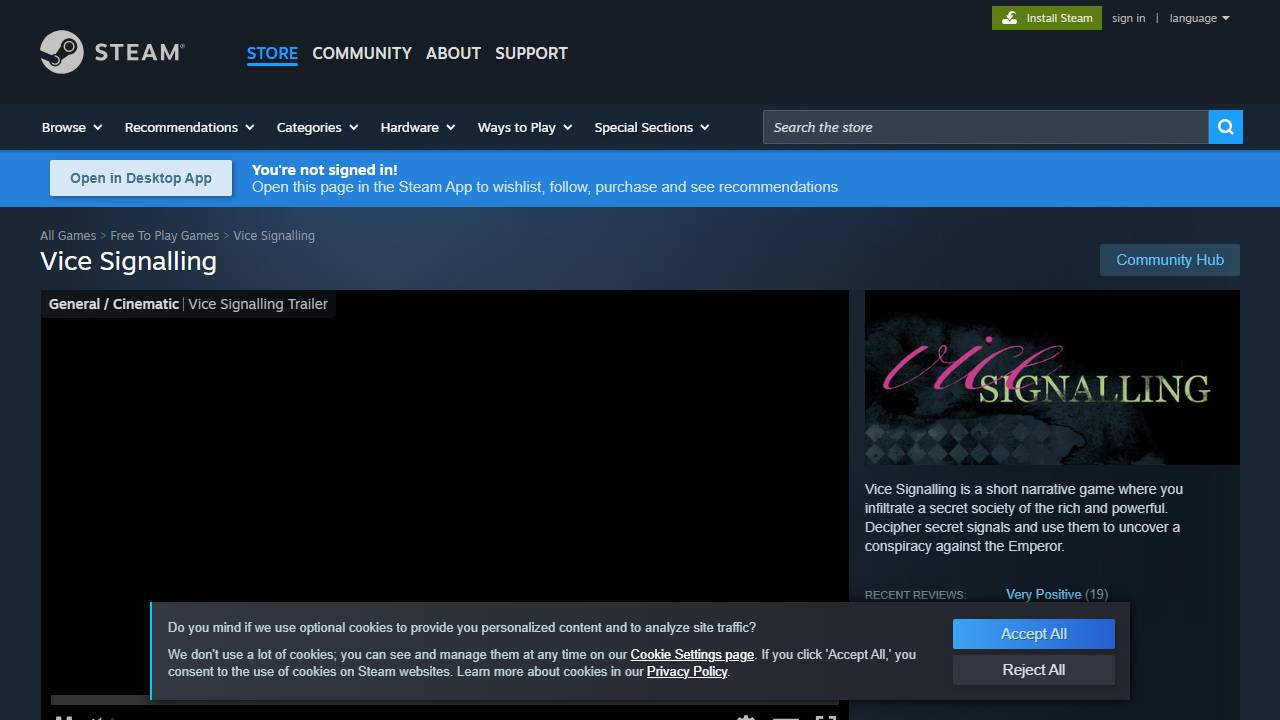Click the Vice Signalling header image
Image resolution: width=1280 pixels, height=720 pixels.
pyautogui.click(x=1052, y=377)
